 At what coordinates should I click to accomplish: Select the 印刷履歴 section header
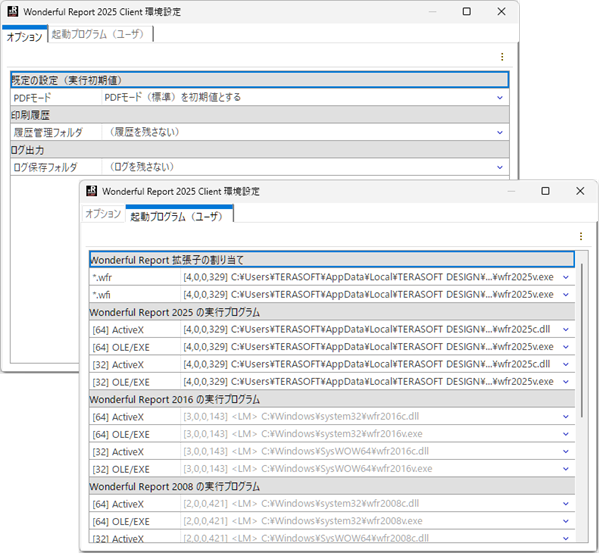tap(259, 115)
